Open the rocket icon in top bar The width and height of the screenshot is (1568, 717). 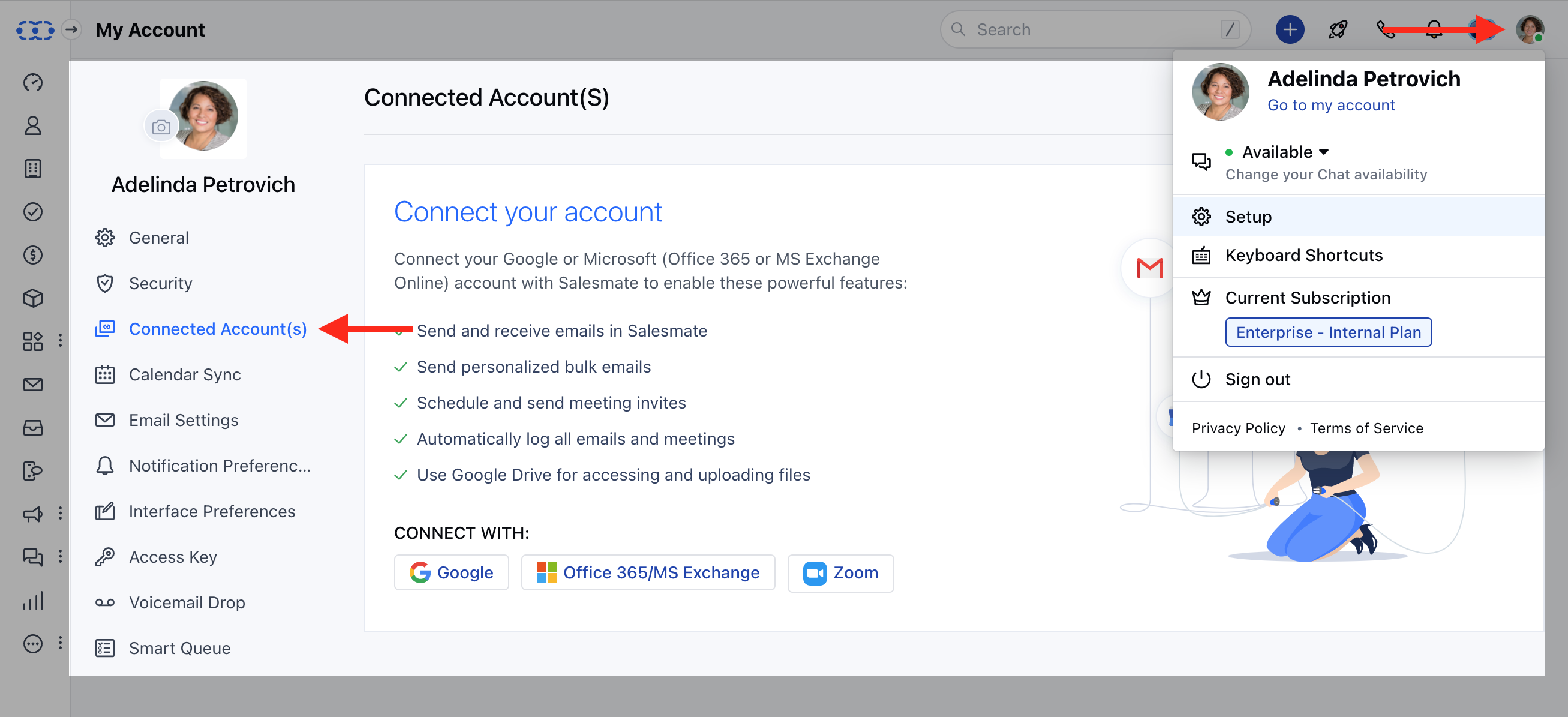pos(1338,29)
